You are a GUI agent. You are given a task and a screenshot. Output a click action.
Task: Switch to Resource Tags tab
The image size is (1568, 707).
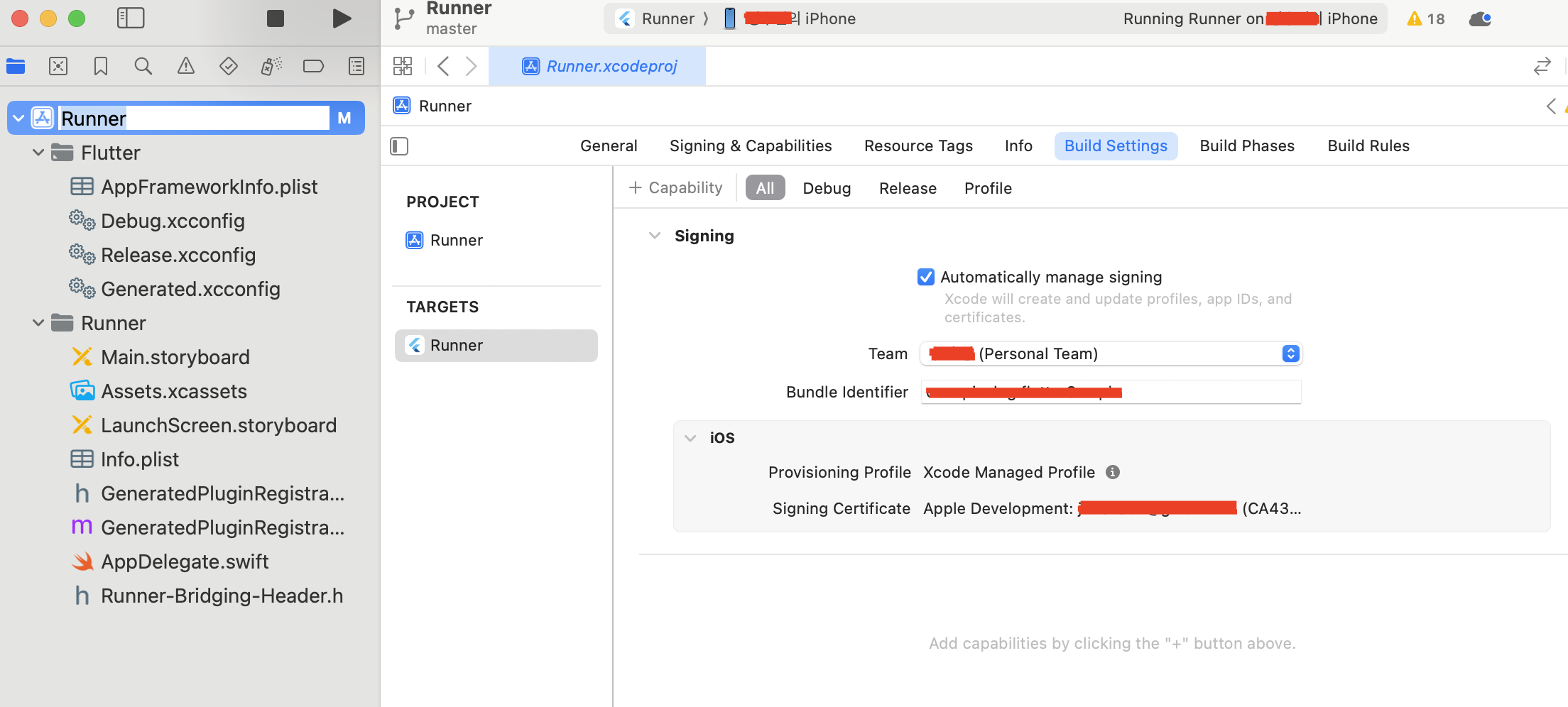tap(918, 146)
